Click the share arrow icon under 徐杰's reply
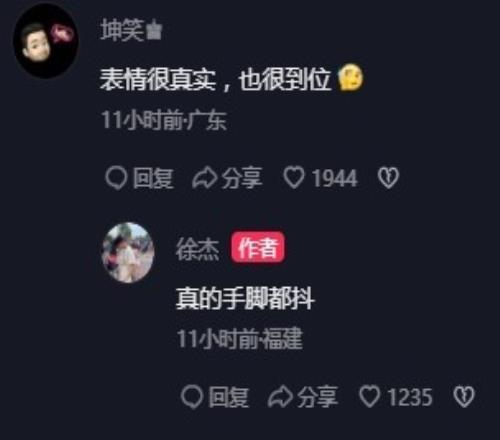The height and width of the screenshot is (440, 500). point(280,397)
